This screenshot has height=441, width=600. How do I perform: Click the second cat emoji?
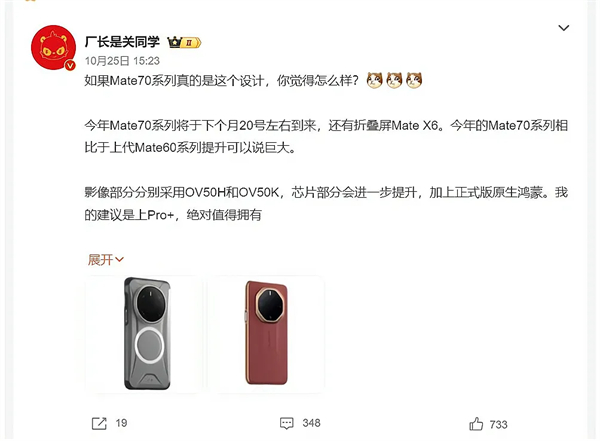pyautogui.click(x=394, y=80)
